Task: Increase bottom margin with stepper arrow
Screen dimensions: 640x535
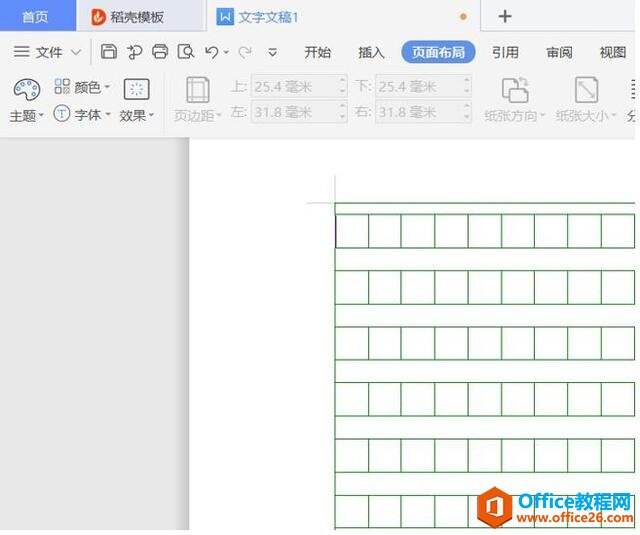Action: pyautogui.click(x=467, y=81)
